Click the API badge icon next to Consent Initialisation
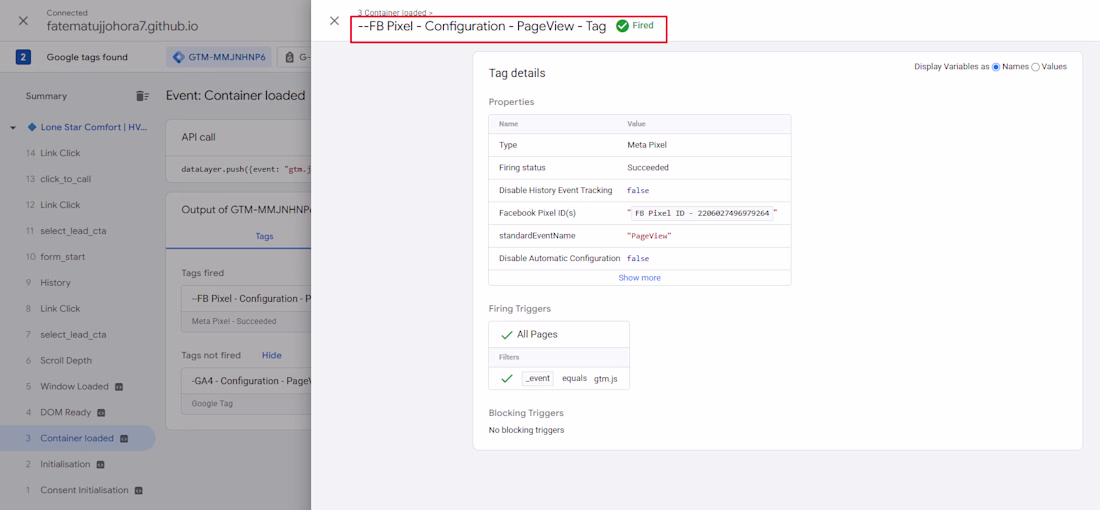Viewport: 1100px width, 510px height. click(138, 490)
